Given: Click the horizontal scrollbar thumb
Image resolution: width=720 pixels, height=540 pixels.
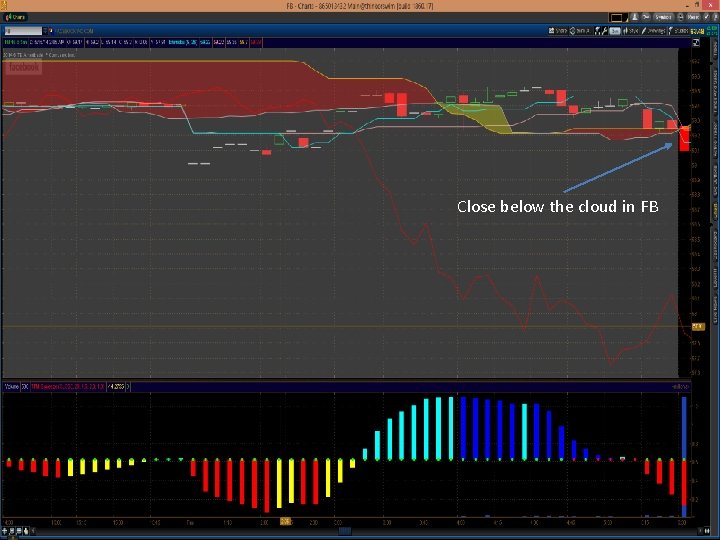Looking at the screenshot, I should click(x=345, y=531).
